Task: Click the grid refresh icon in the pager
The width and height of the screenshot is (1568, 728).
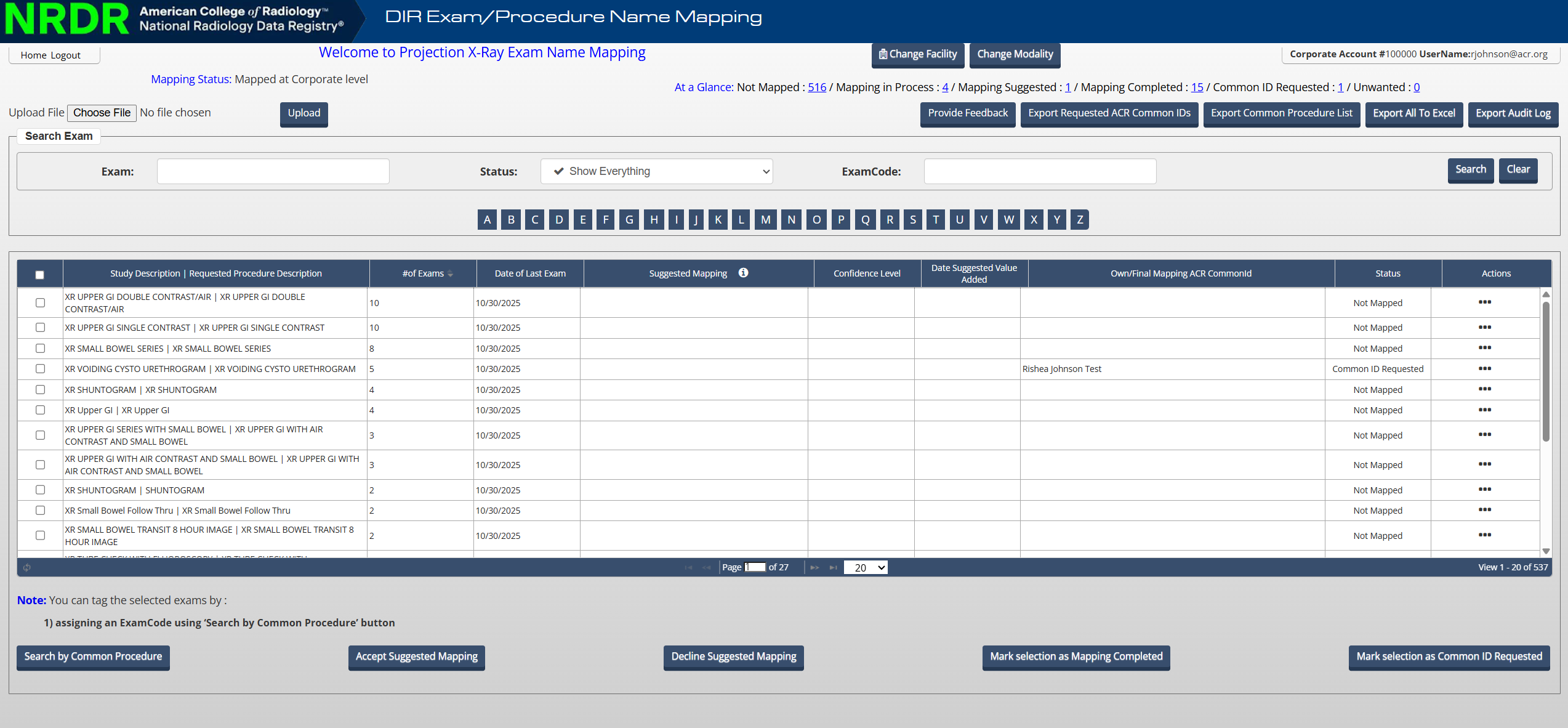Action: [x=27, y=567]
